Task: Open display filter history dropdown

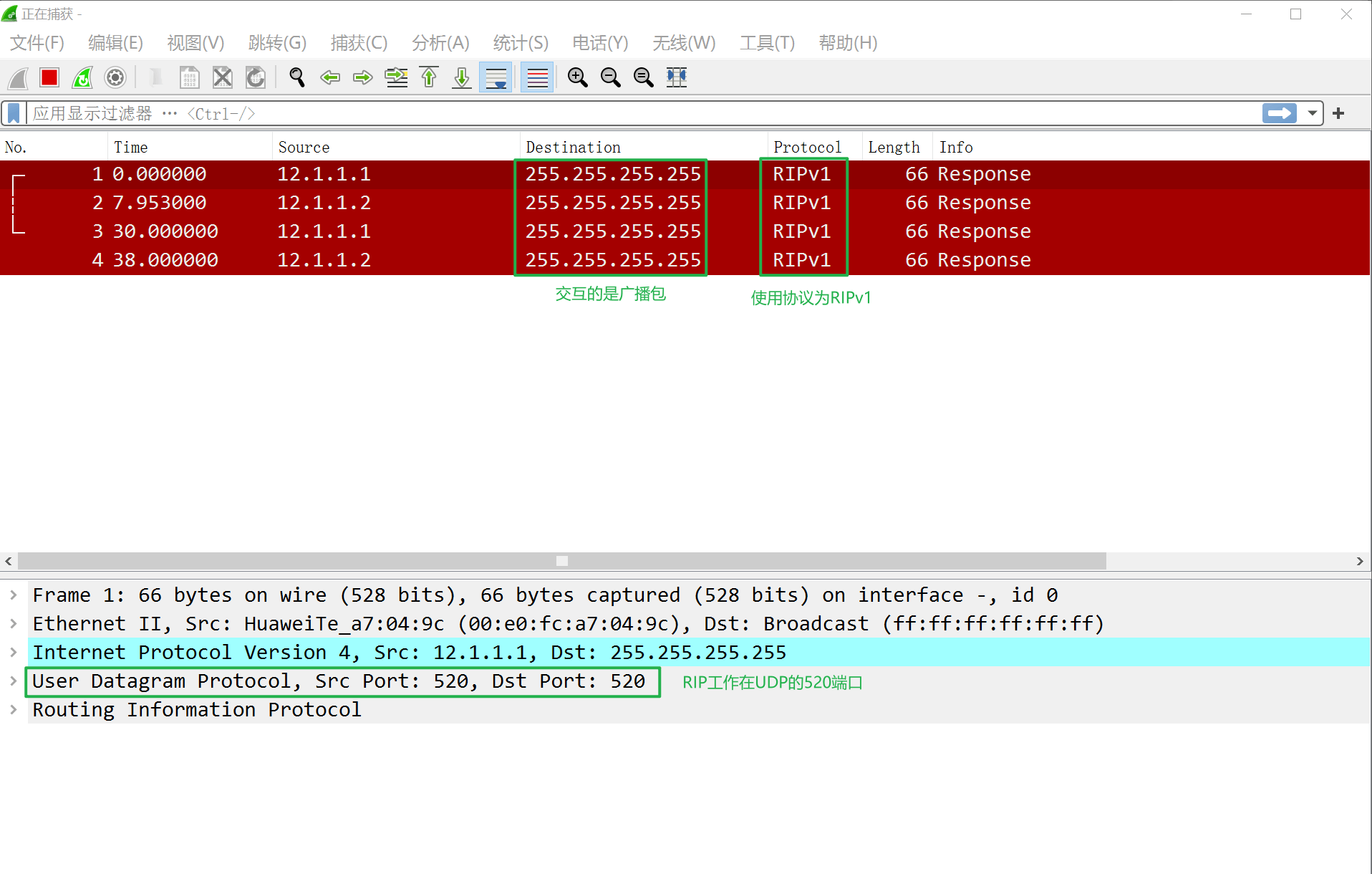Action: point(1312,113)
